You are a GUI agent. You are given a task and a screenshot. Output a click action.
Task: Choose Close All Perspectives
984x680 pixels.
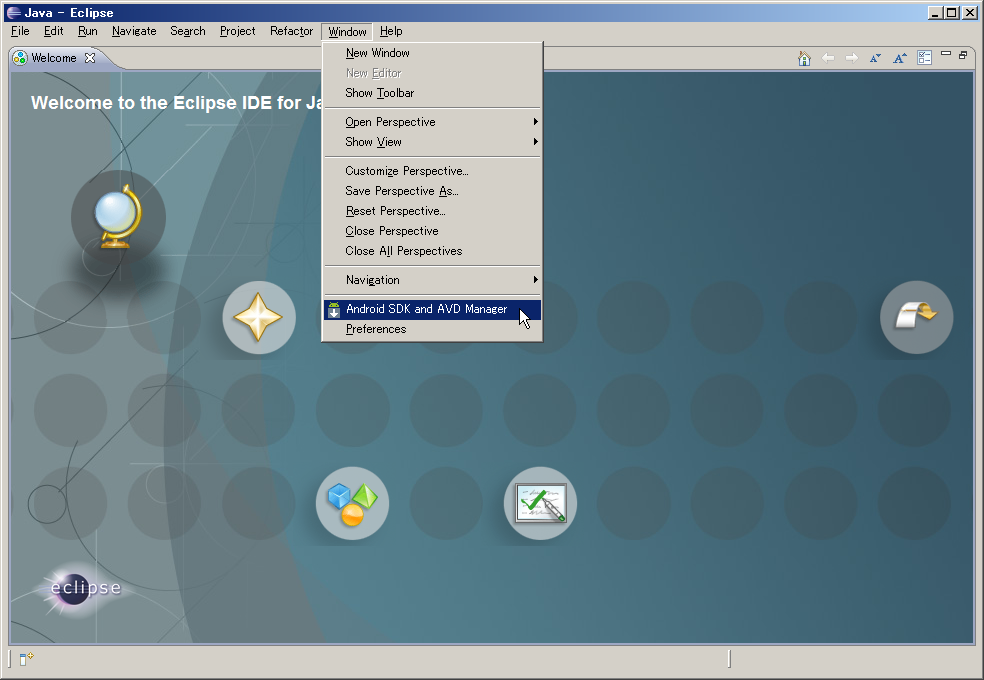click(x=432, y=251)
